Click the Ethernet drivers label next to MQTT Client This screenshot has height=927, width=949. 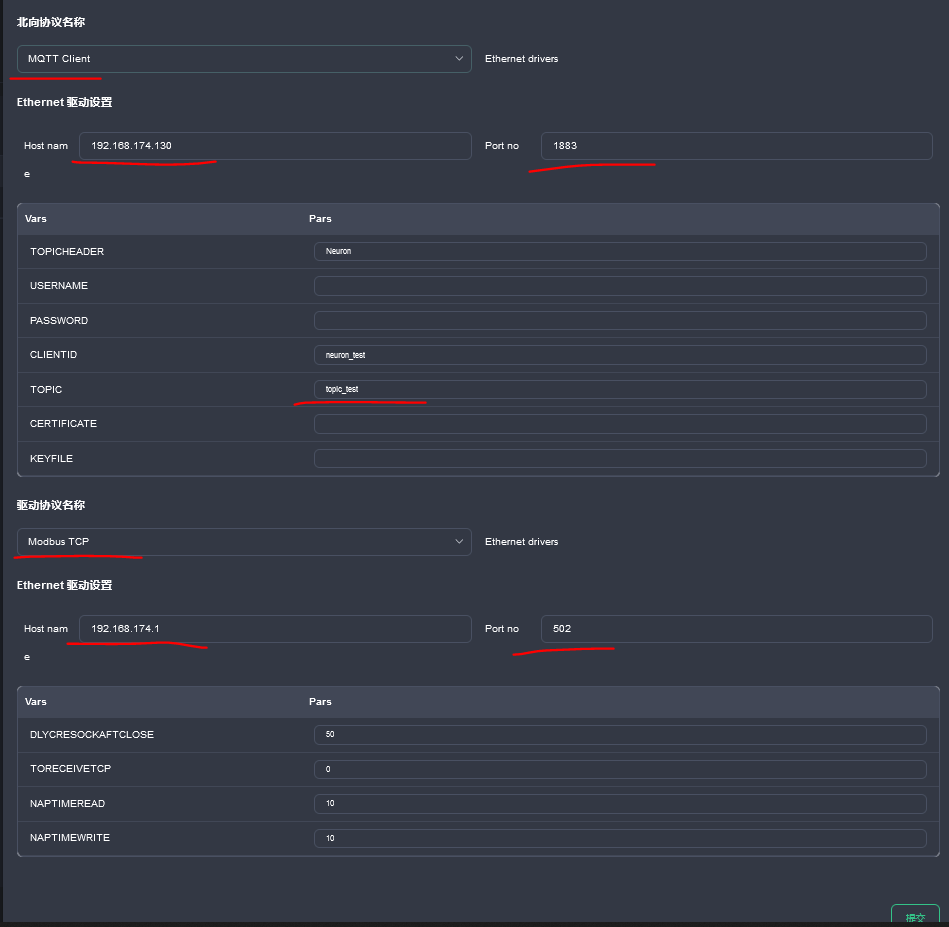point(521,59)
